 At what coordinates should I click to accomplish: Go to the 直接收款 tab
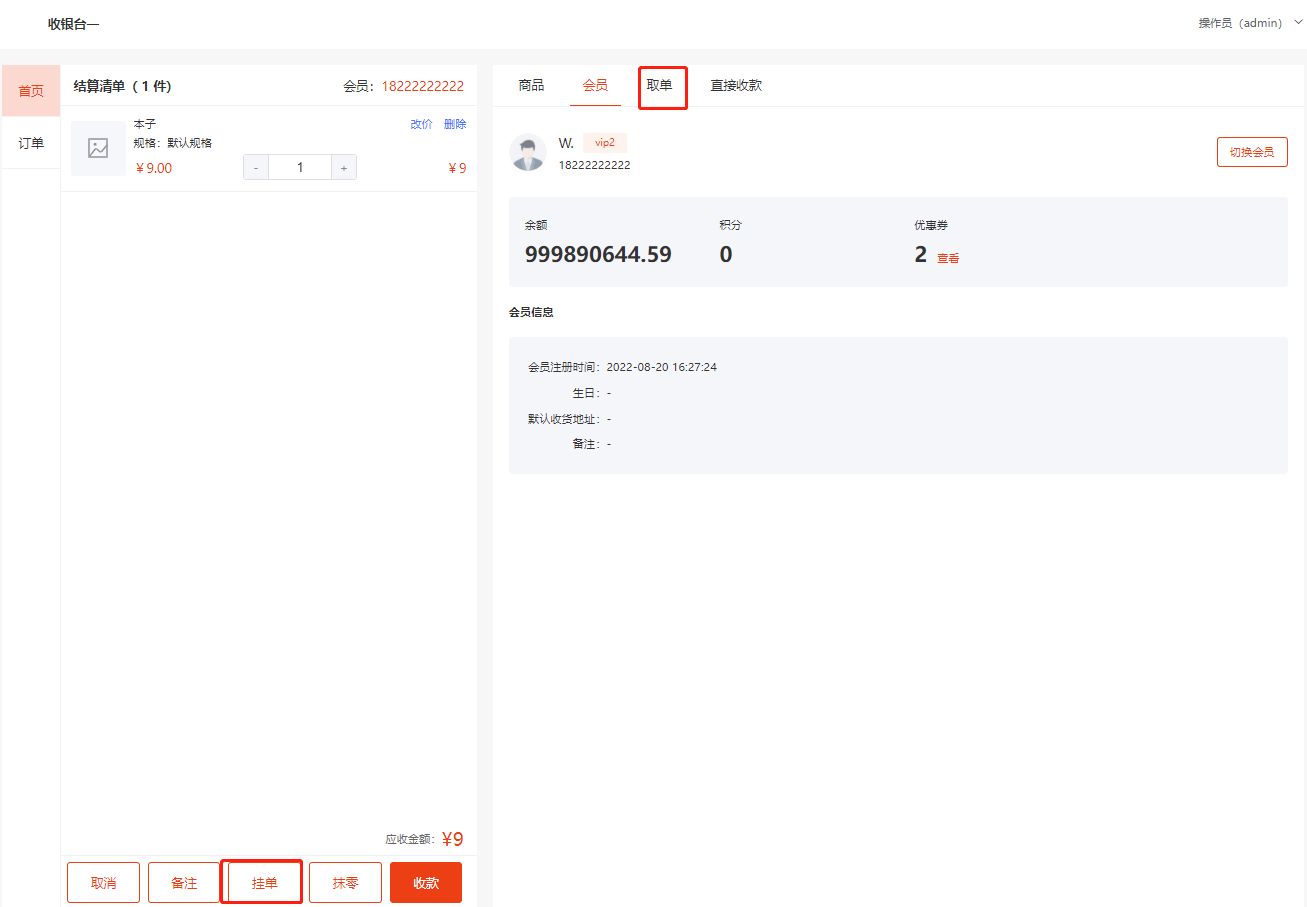point(736,86)
